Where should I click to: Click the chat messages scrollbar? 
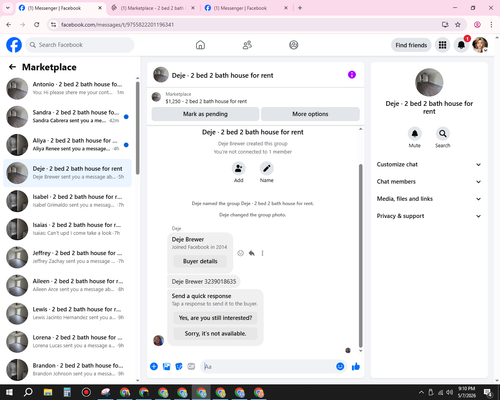coord(360,256)
